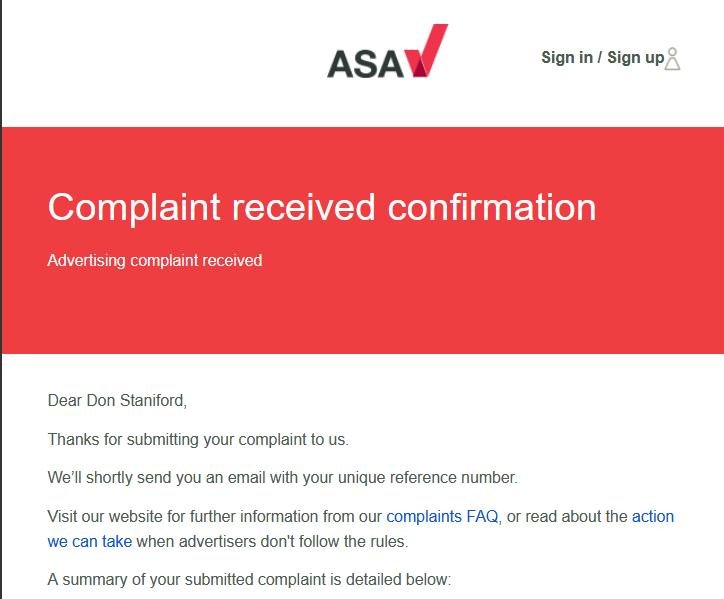This screenshot has width=724, height=599.
Task: Click the word 'Complaint' in the banner heading
Action: (134, 207)
